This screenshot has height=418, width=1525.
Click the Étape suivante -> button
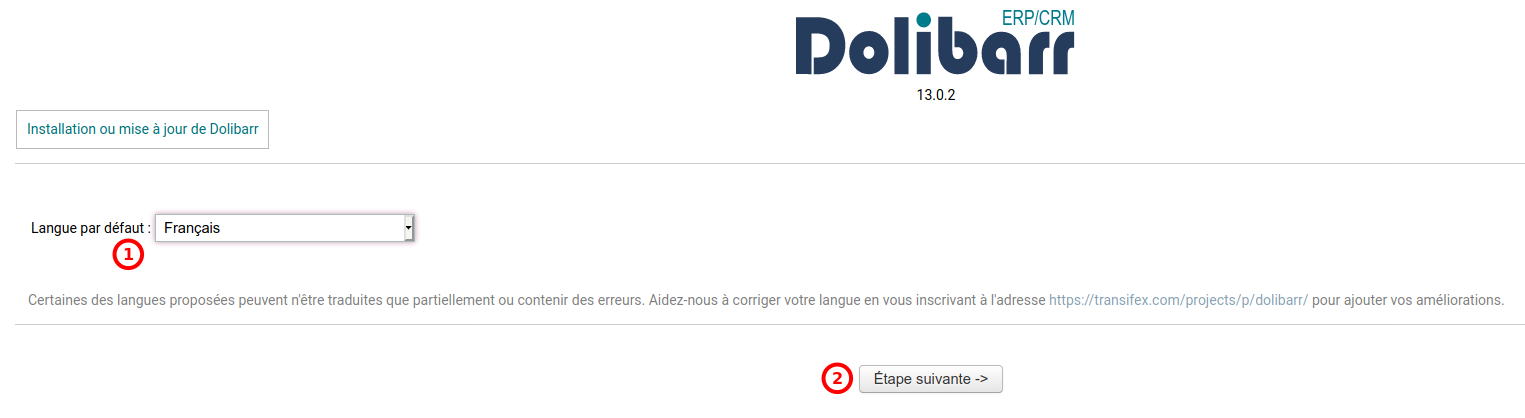[931, 379]
